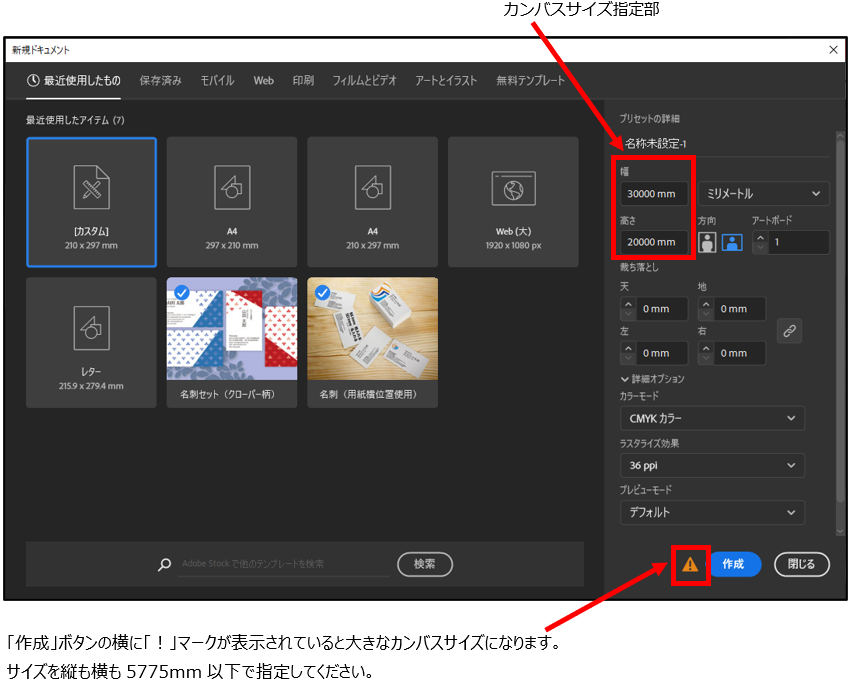
Task: Open the 印刷 tab
Action: point(303,81)
